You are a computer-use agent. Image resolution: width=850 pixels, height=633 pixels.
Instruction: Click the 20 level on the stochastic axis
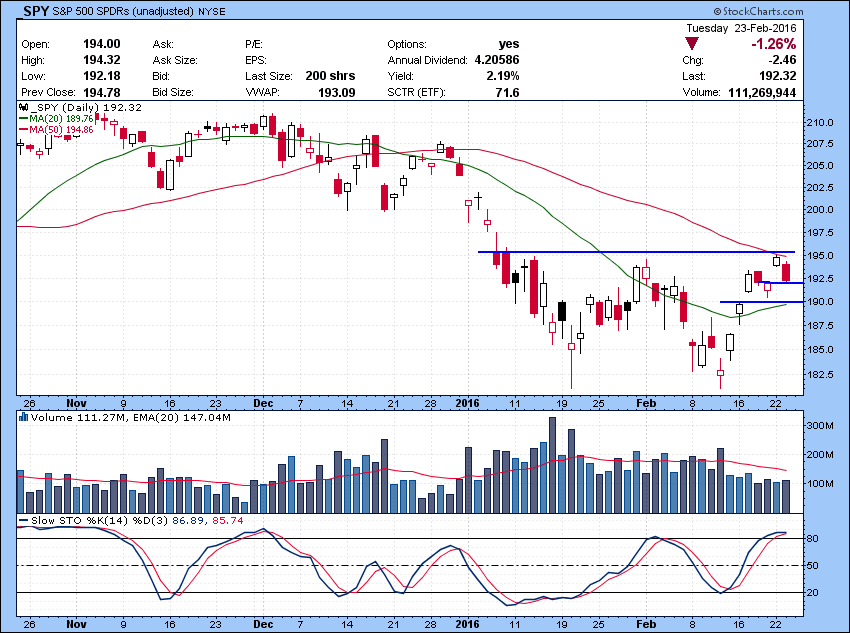coord(812,592)
